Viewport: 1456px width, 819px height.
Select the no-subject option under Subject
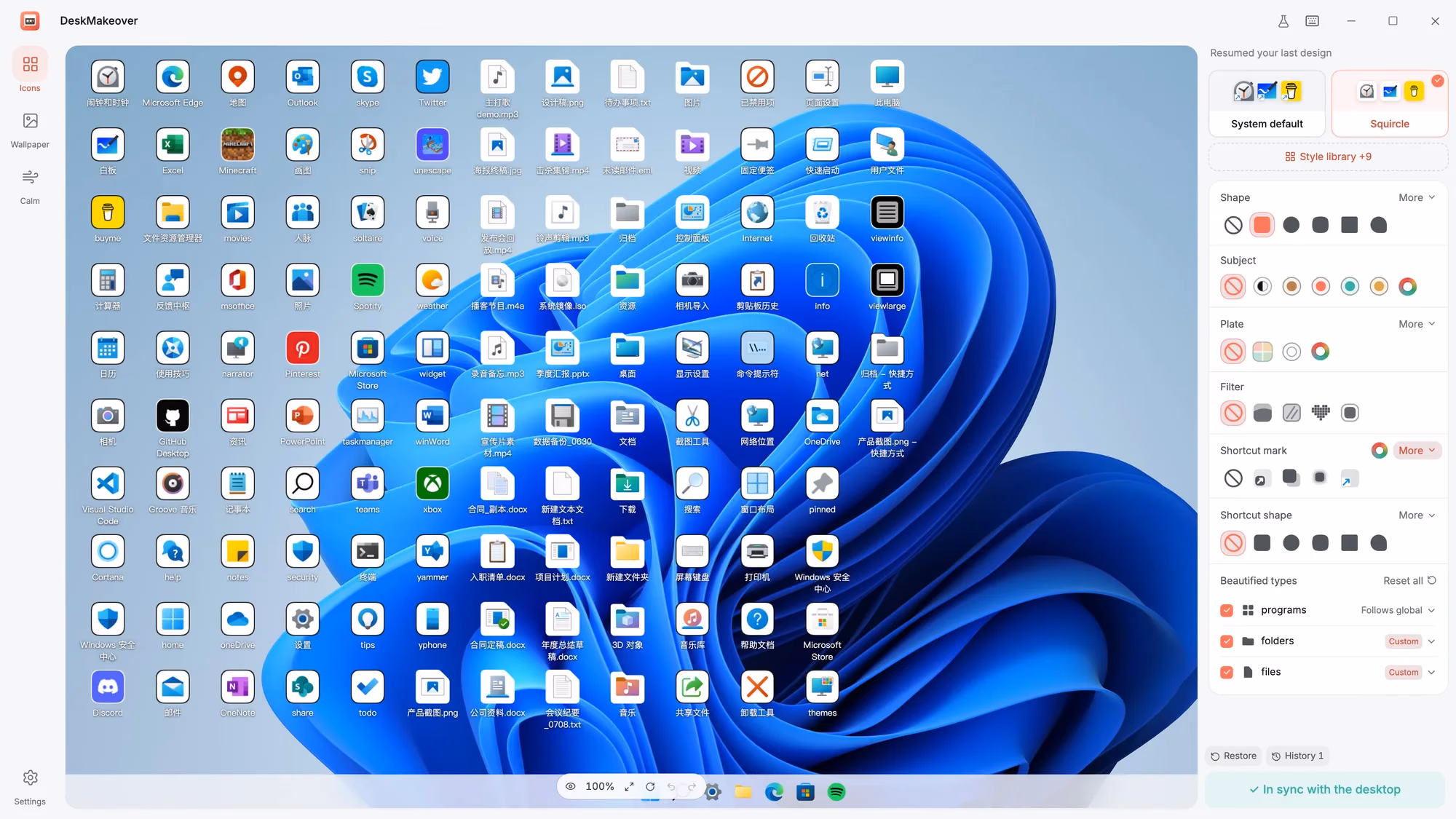1233,286
